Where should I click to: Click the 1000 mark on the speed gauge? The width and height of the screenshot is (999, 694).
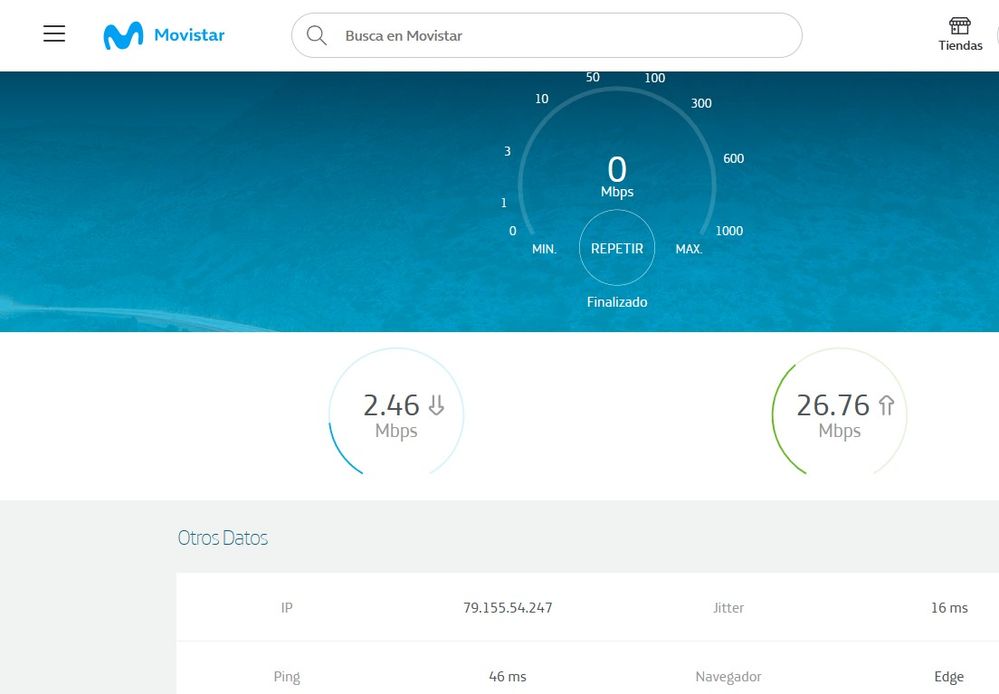[x=729, y=231]
